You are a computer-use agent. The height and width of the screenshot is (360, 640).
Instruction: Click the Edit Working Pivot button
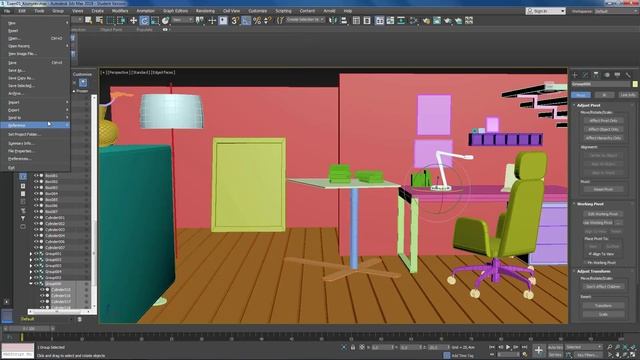[x=603, y=214]
